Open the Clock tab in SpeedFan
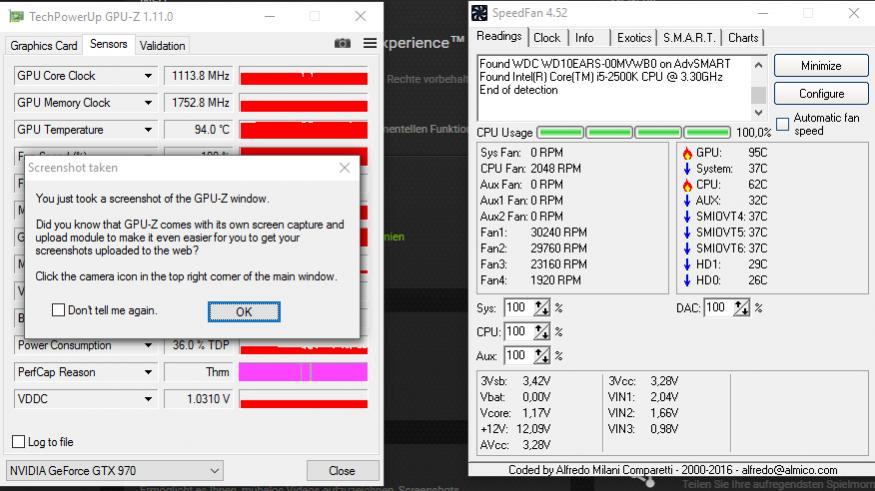Viewport: 875px width, 491px height. [x=547, y=38]
